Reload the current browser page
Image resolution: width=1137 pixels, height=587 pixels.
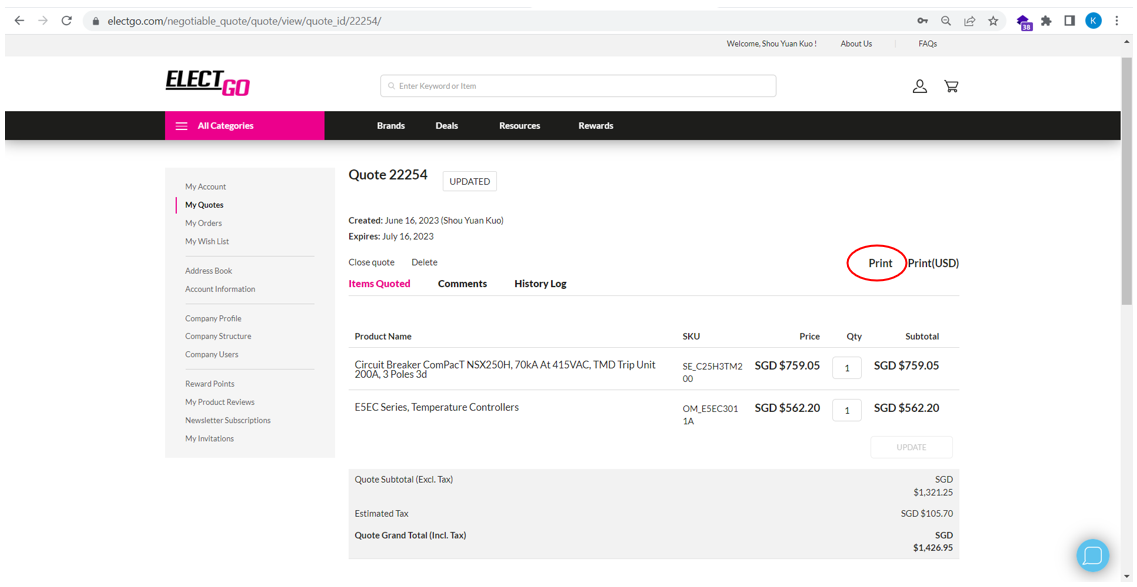[67, 21]
